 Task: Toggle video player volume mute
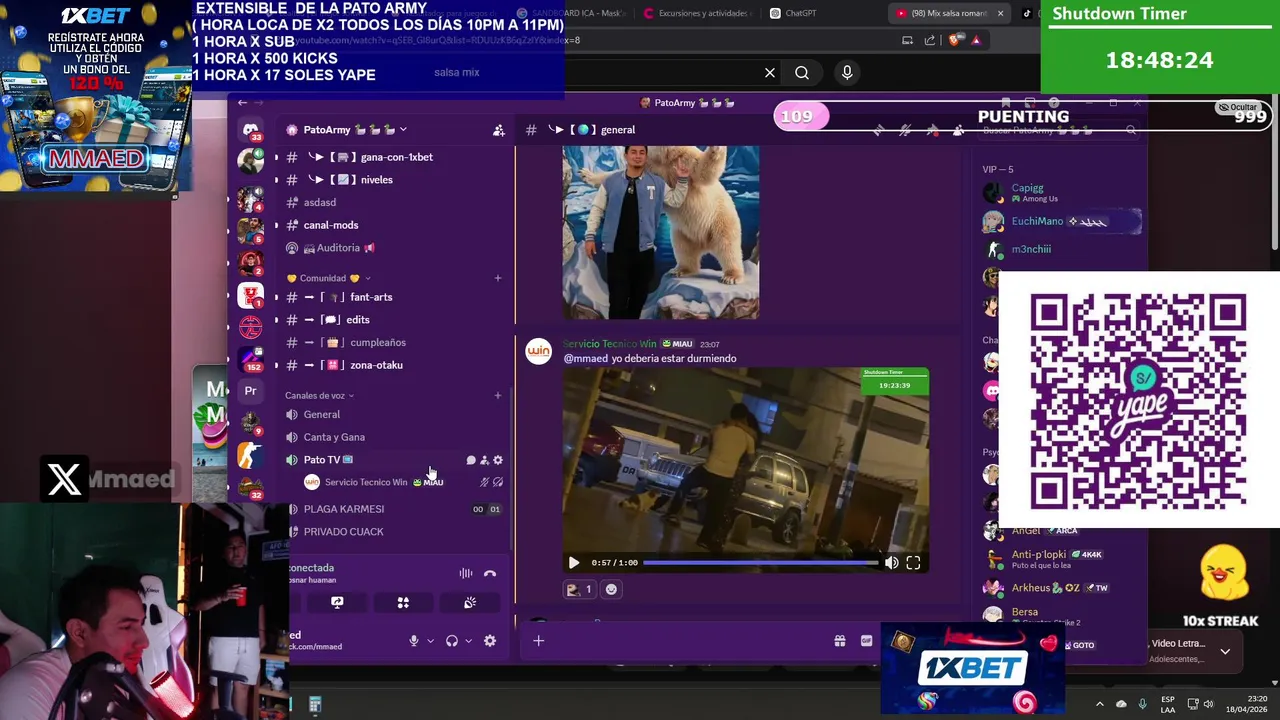[891, 563]
